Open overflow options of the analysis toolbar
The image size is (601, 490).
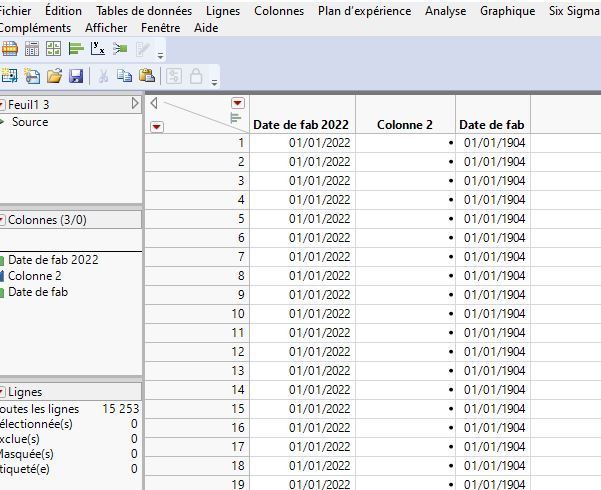[x=161, y=56]
